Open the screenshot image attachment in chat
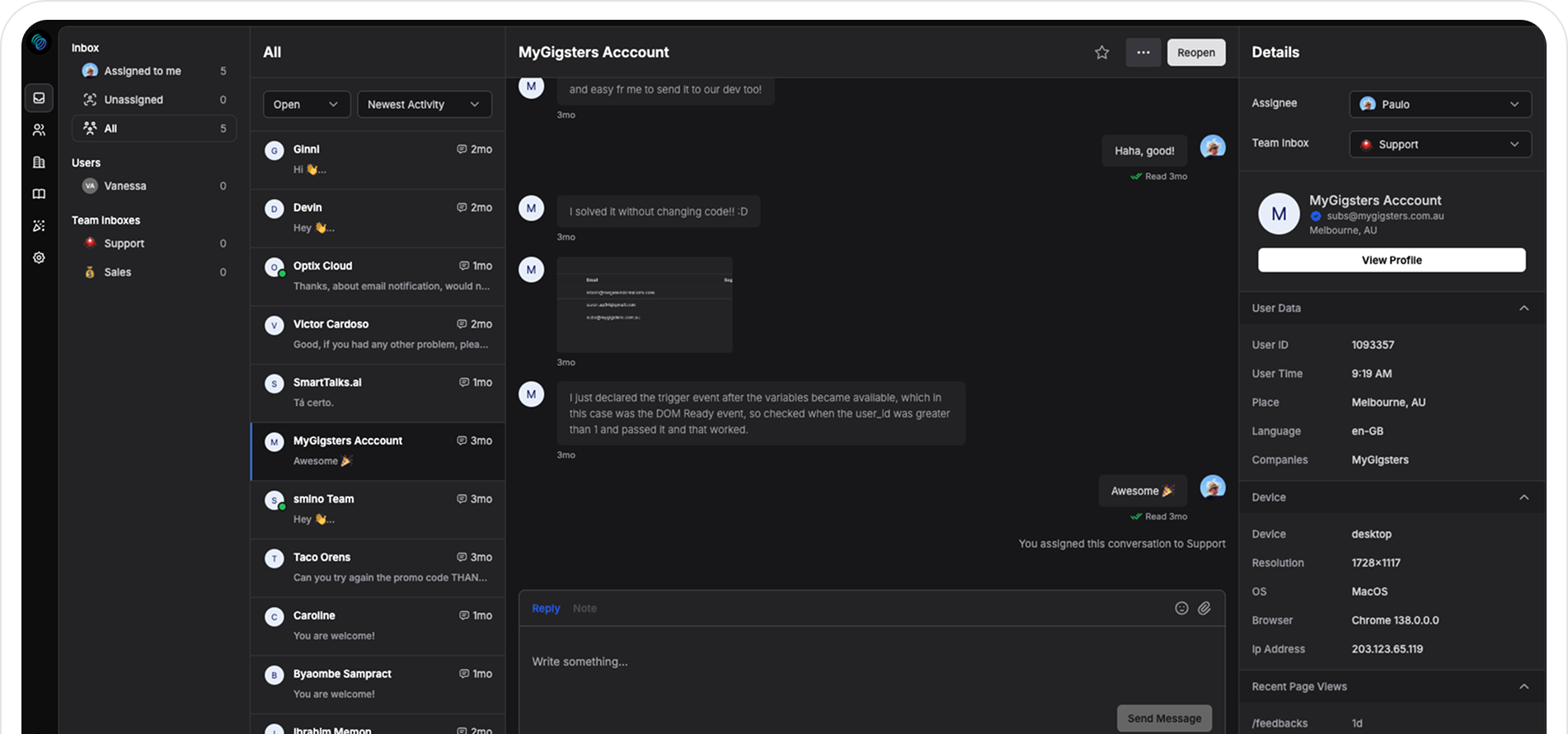This screenshot has height=734, width=1568. (x=644, y=305)
